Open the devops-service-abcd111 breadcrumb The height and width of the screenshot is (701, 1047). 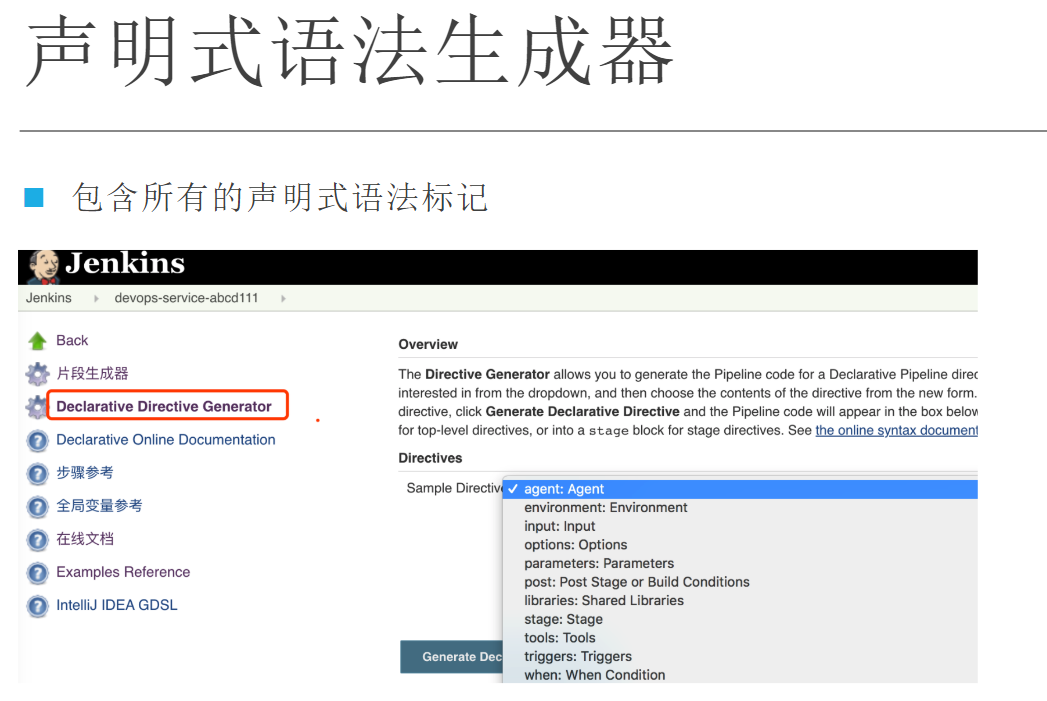[x=186, y=298]
